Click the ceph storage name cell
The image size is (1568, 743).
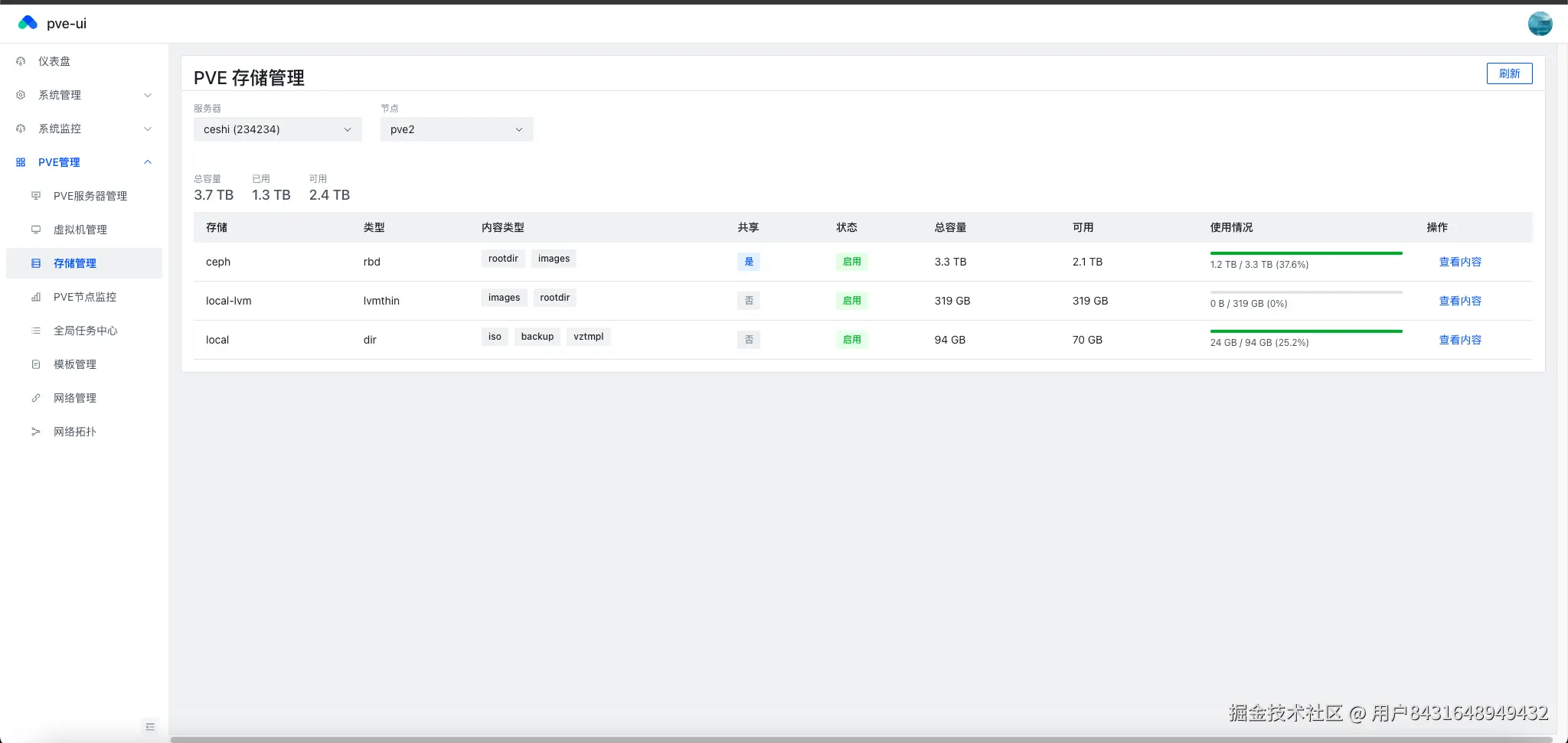pos(218,262)
